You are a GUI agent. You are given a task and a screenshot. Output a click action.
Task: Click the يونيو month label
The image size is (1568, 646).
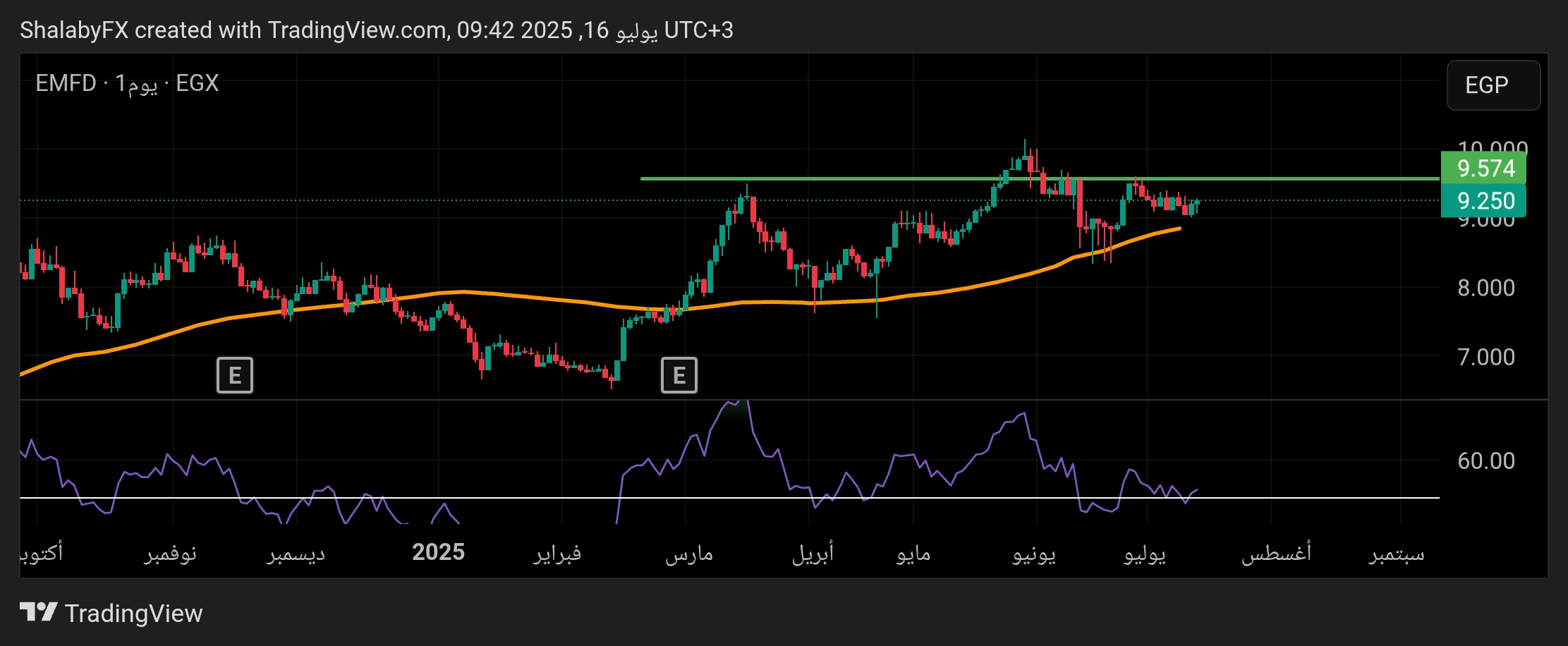[x=1034, y=554]
